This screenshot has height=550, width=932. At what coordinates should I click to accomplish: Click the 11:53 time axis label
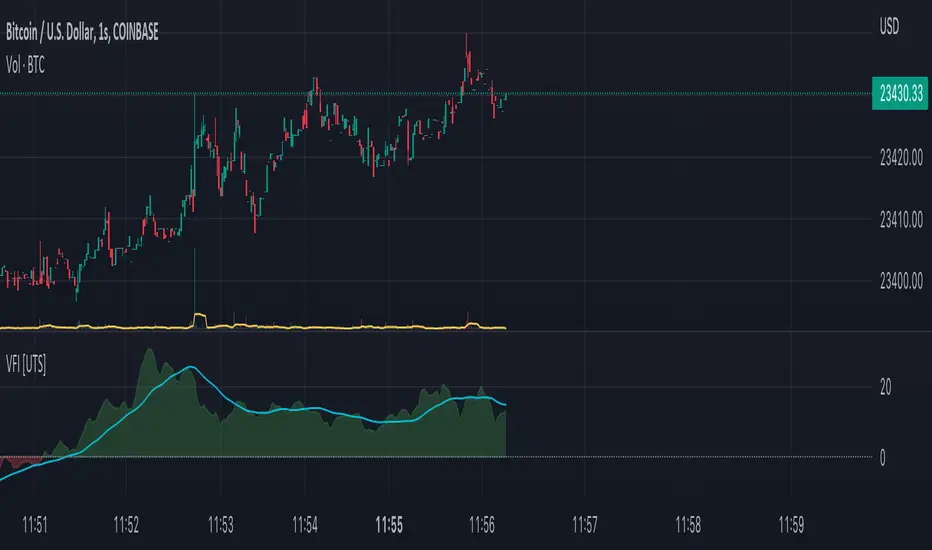pos(221,525)
